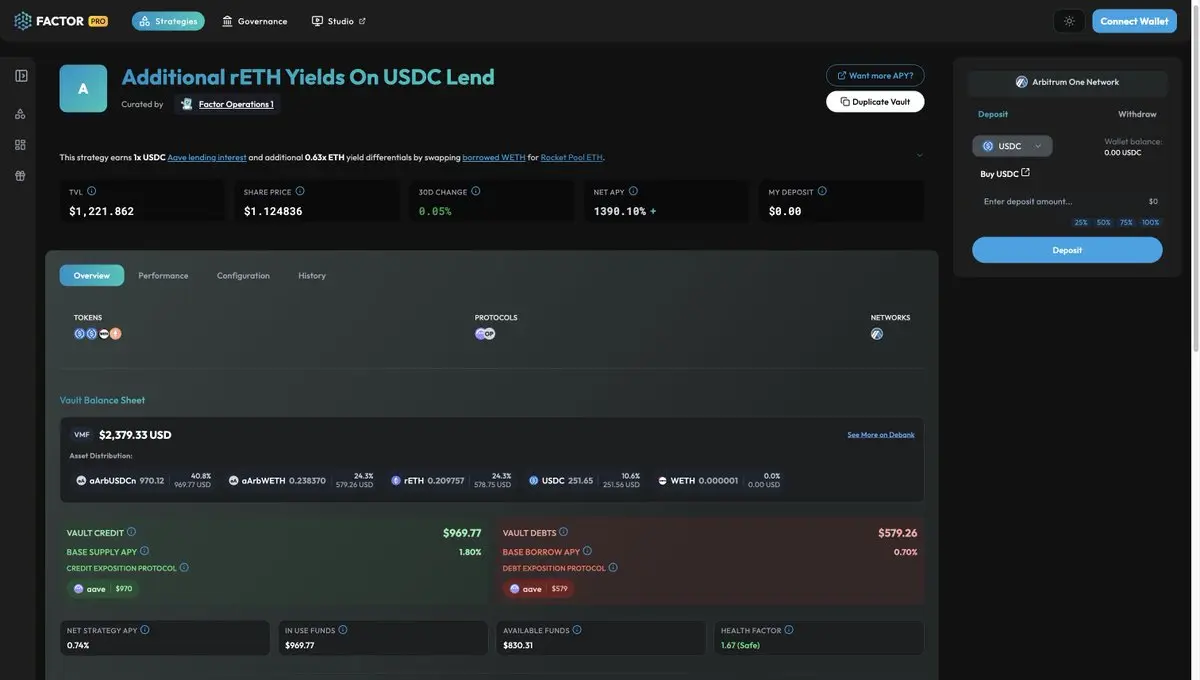
Task: Open the Aave lending interest link
Action: tap(207, 157)
